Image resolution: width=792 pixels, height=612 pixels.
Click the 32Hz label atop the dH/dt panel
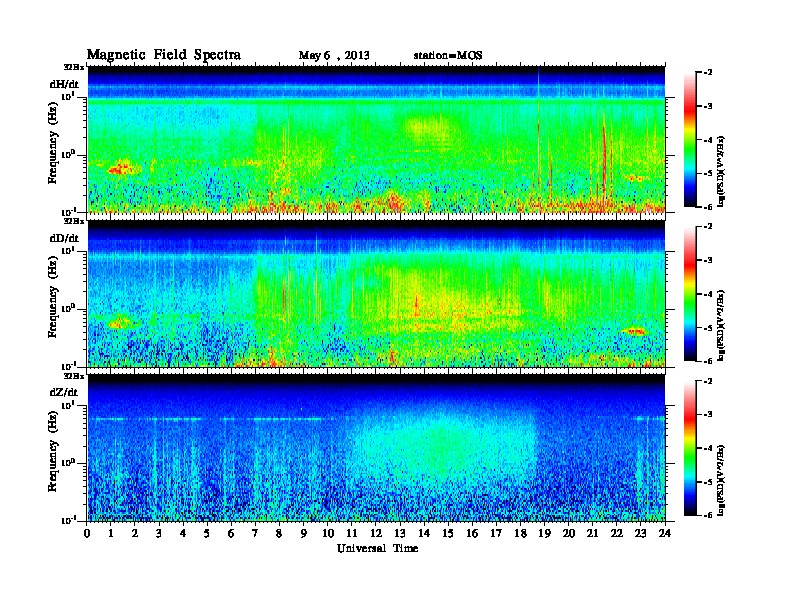[x=73, y=67]
